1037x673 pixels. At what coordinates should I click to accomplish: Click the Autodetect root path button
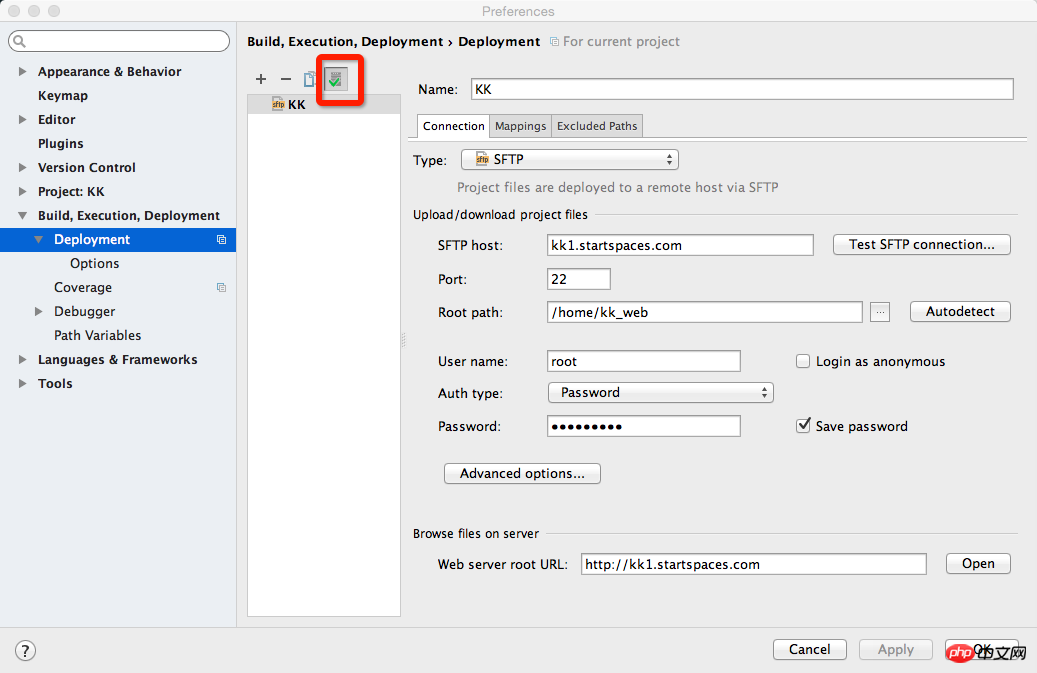click(x=960, y=311)
